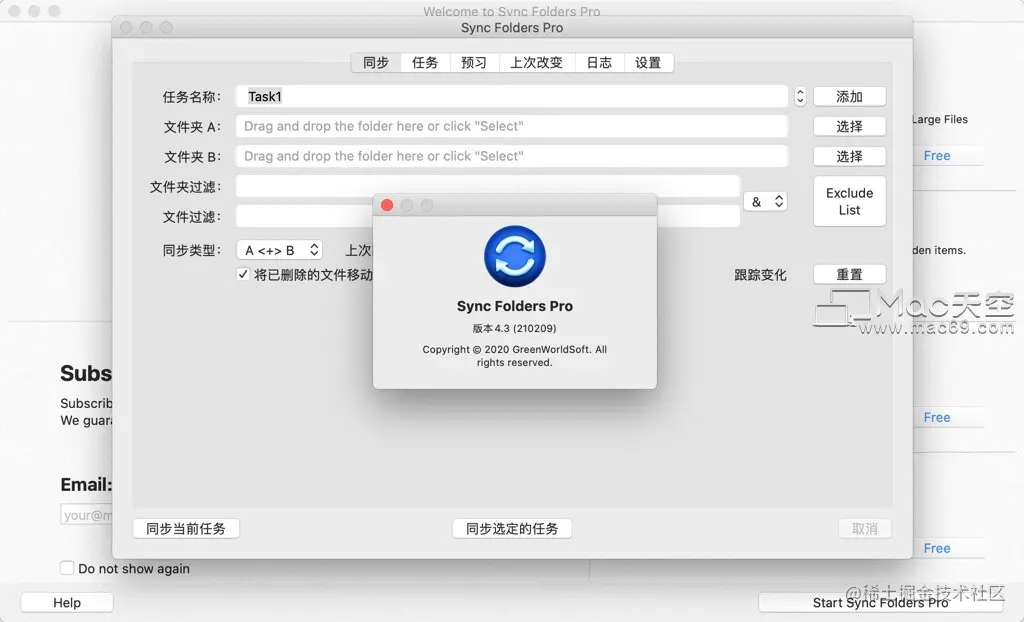Viewport: 1024px width, 622px height.
Task: Click the 文件夹 A path field
Action: 511,126
